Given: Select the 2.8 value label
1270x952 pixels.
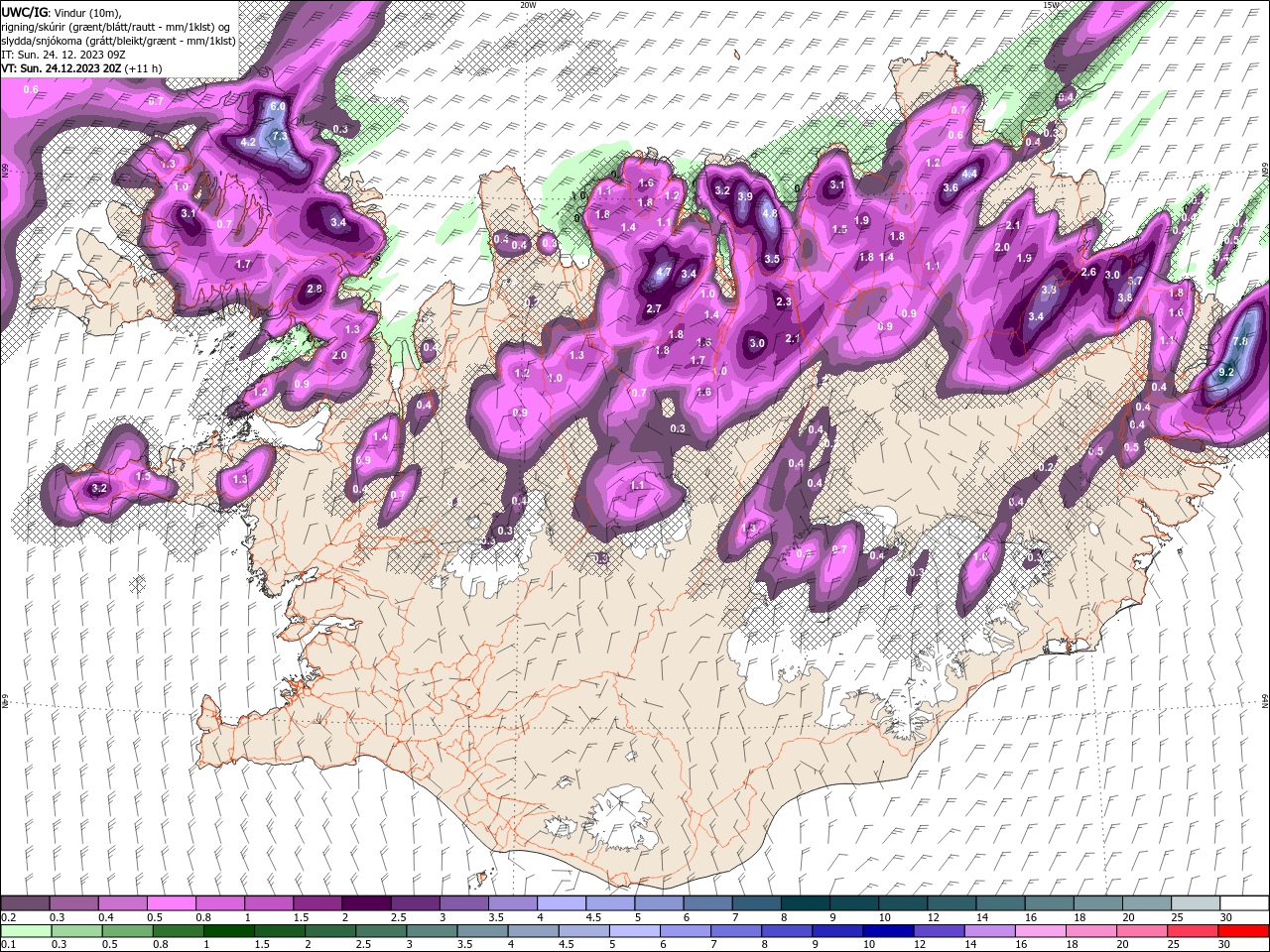Looking at the screenshot, I should pos(315,289).
